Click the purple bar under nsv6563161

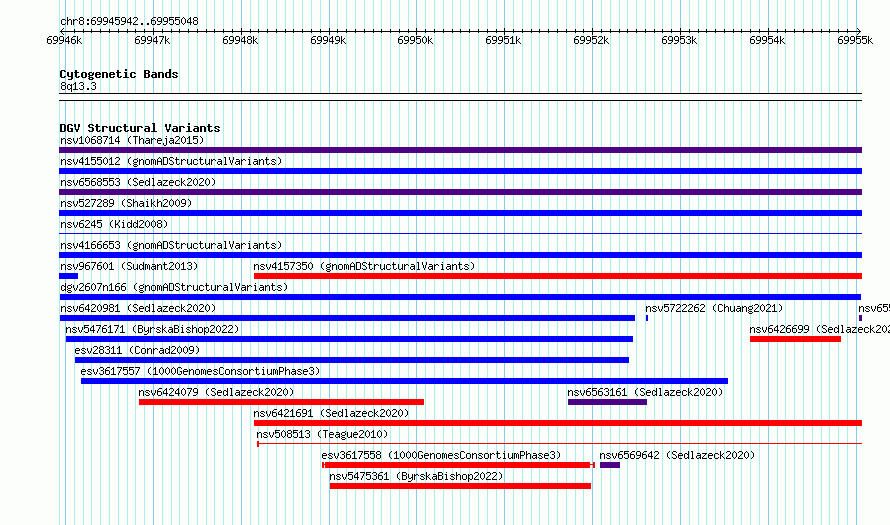[607, 402]
